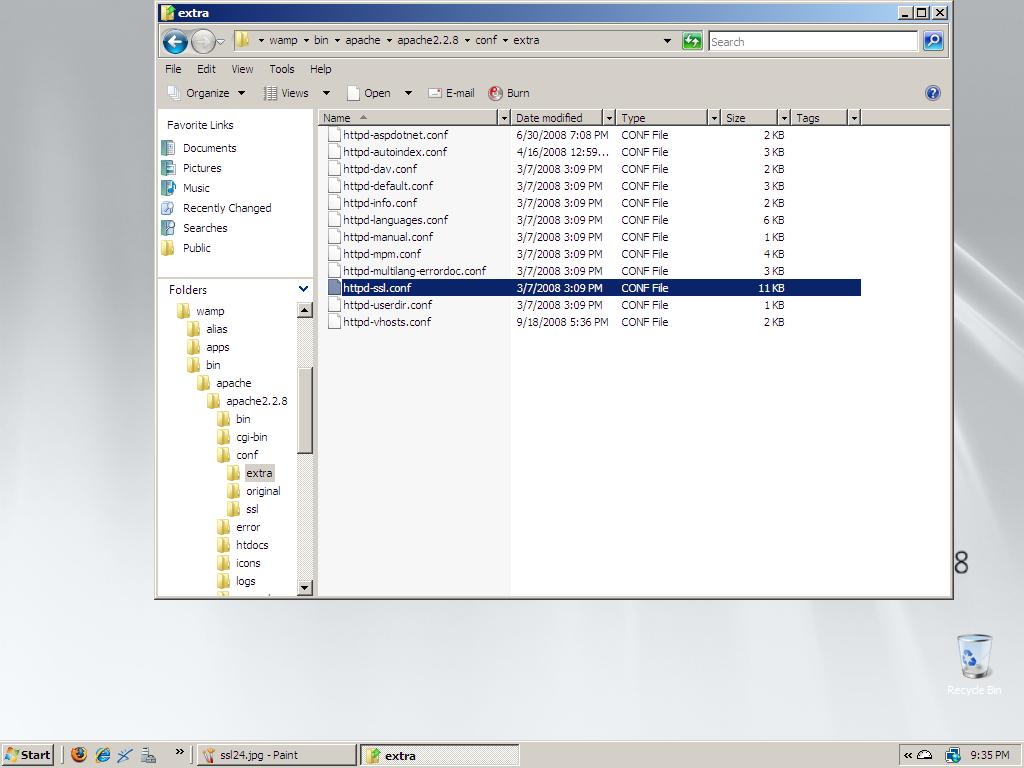Open Firefox from the quick launch
This screenshot has width=1024, height=768.
(79, 755)
